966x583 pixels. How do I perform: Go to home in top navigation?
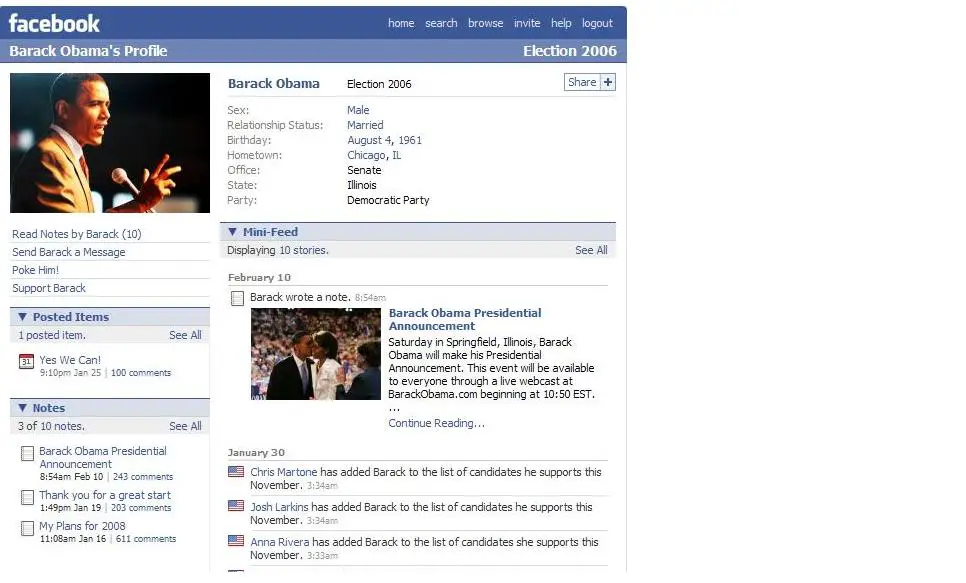401,23
